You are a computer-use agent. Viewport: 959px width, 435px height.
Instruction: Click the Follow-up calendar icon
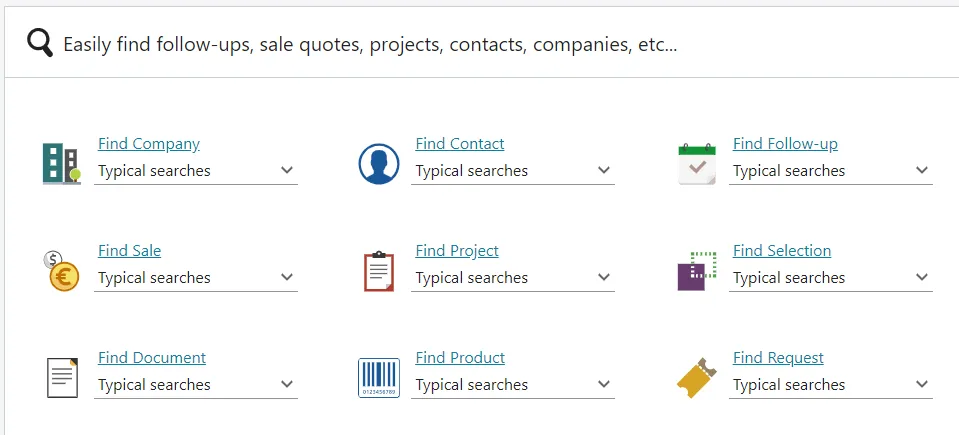[x=697, y=164]
